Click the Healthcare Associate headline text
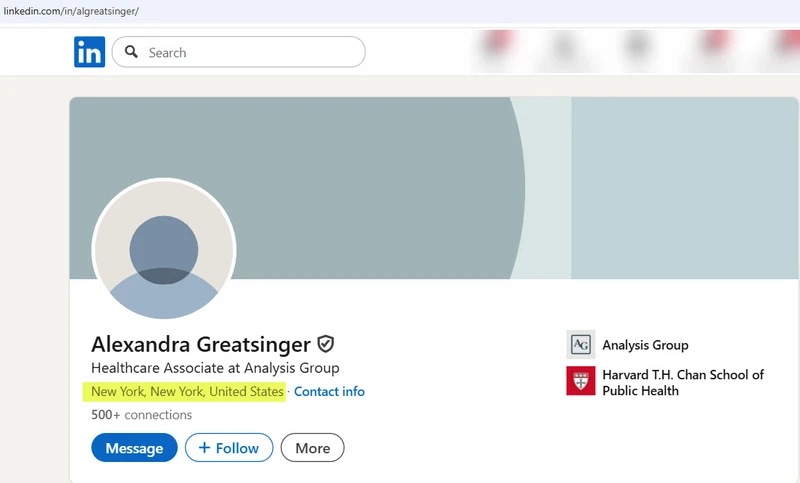800x483 pixels. point(215,368)
